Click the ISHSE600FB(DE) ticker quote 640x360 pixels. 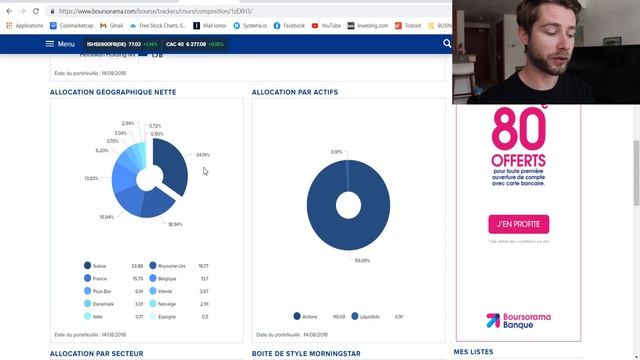point(122,44)
